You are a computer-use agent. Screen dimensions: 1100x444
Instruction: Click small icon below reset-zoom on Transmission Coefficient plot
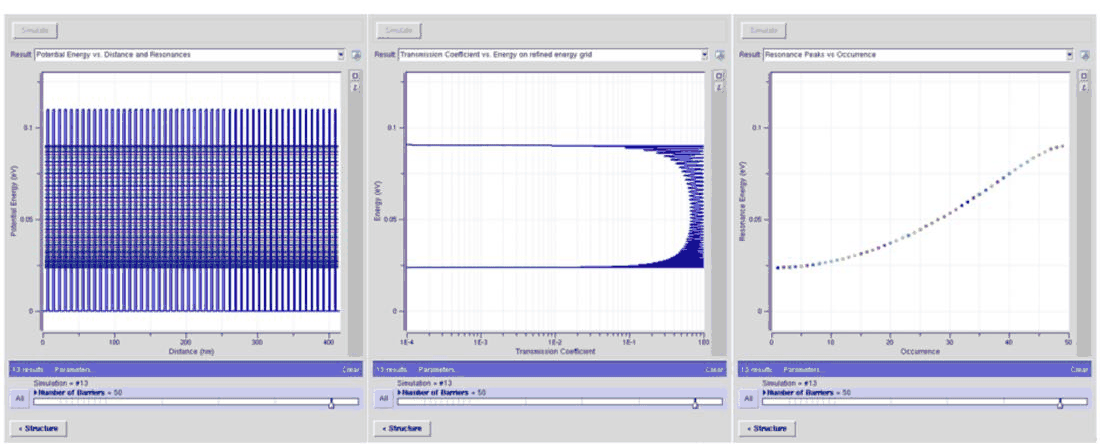point(718,87)
